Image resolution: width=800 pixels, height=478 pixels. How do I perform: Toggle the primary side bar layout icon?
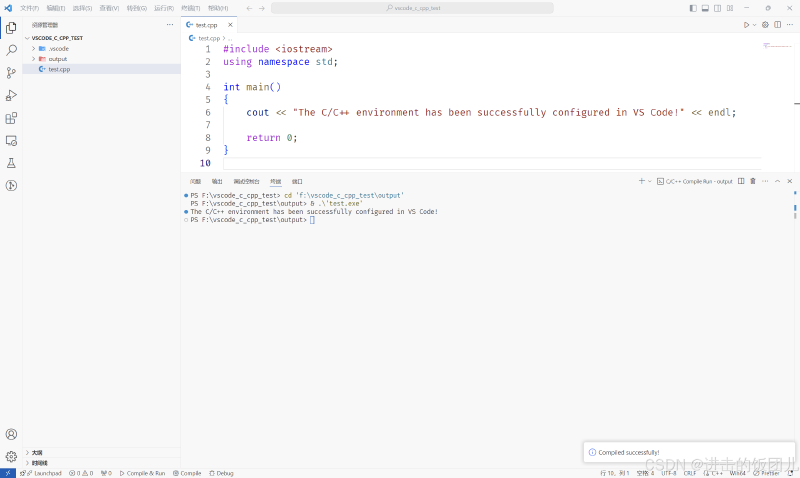tap(693, 8)
